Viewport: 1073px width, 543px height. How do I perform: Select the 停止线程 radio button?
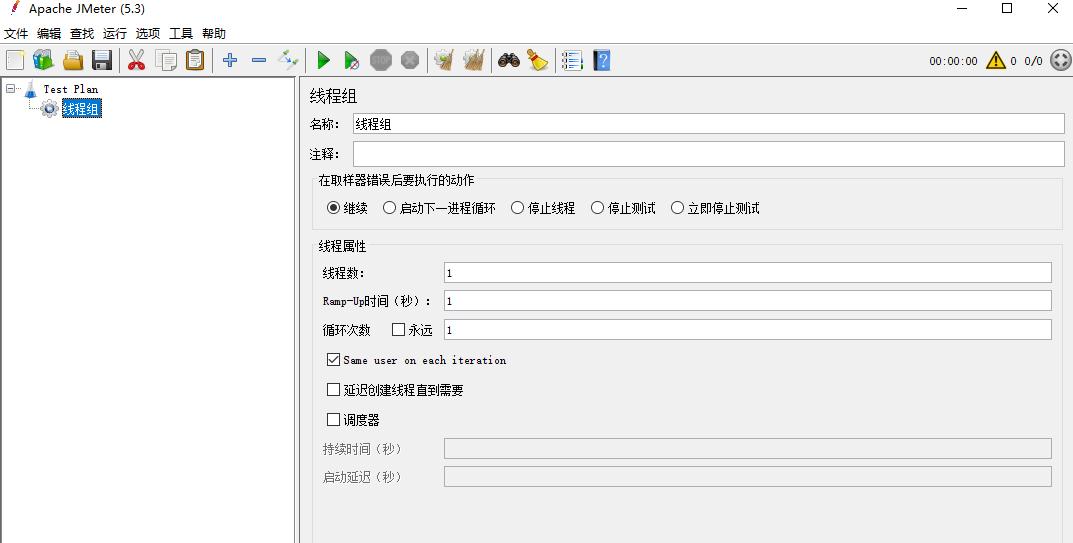[517, 207]
